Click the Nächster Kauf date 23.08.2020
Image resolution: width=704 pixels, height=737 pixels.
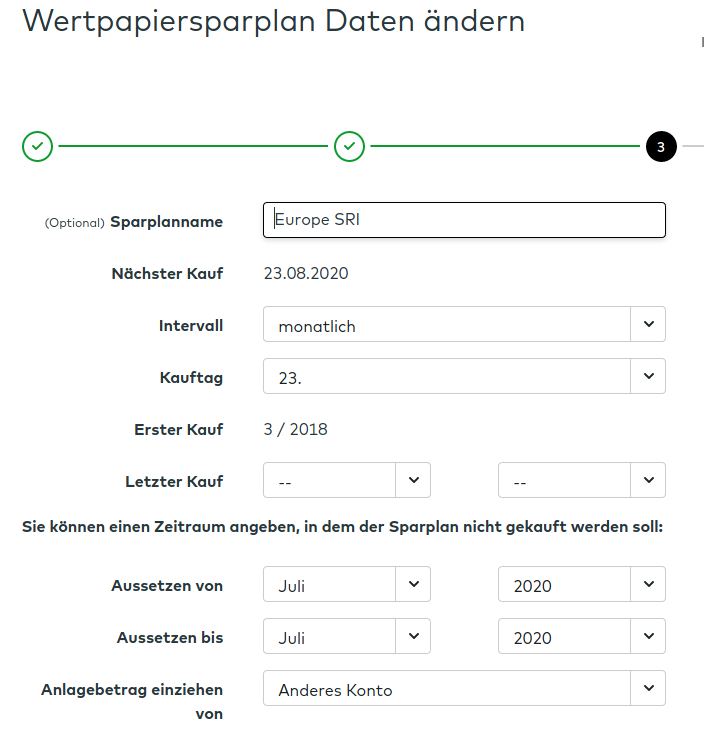306,274
